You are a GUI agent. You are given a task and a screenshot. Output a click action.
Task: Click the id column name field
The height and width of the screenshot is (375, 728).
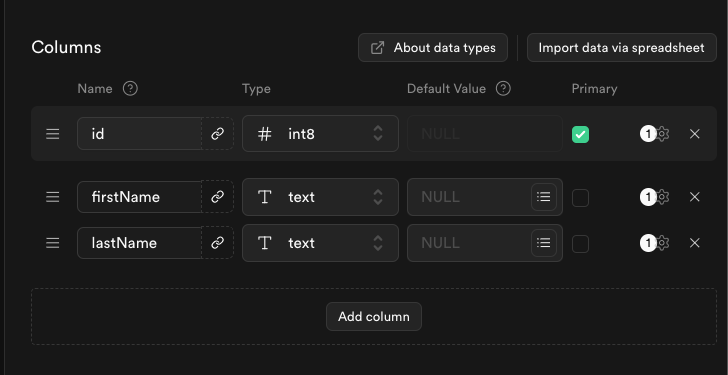click(139, 134)
